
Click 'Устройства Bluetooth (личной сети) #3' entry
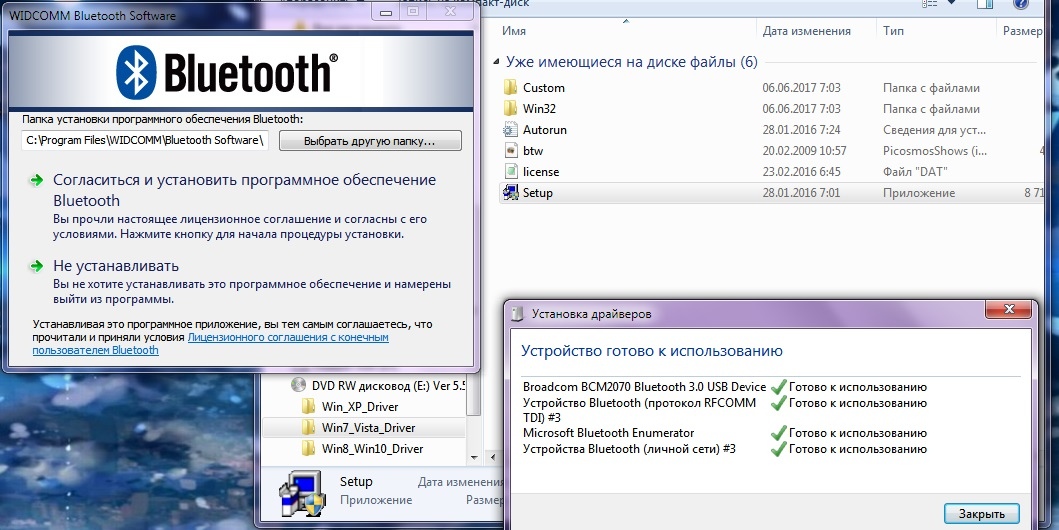click(629, 448)
